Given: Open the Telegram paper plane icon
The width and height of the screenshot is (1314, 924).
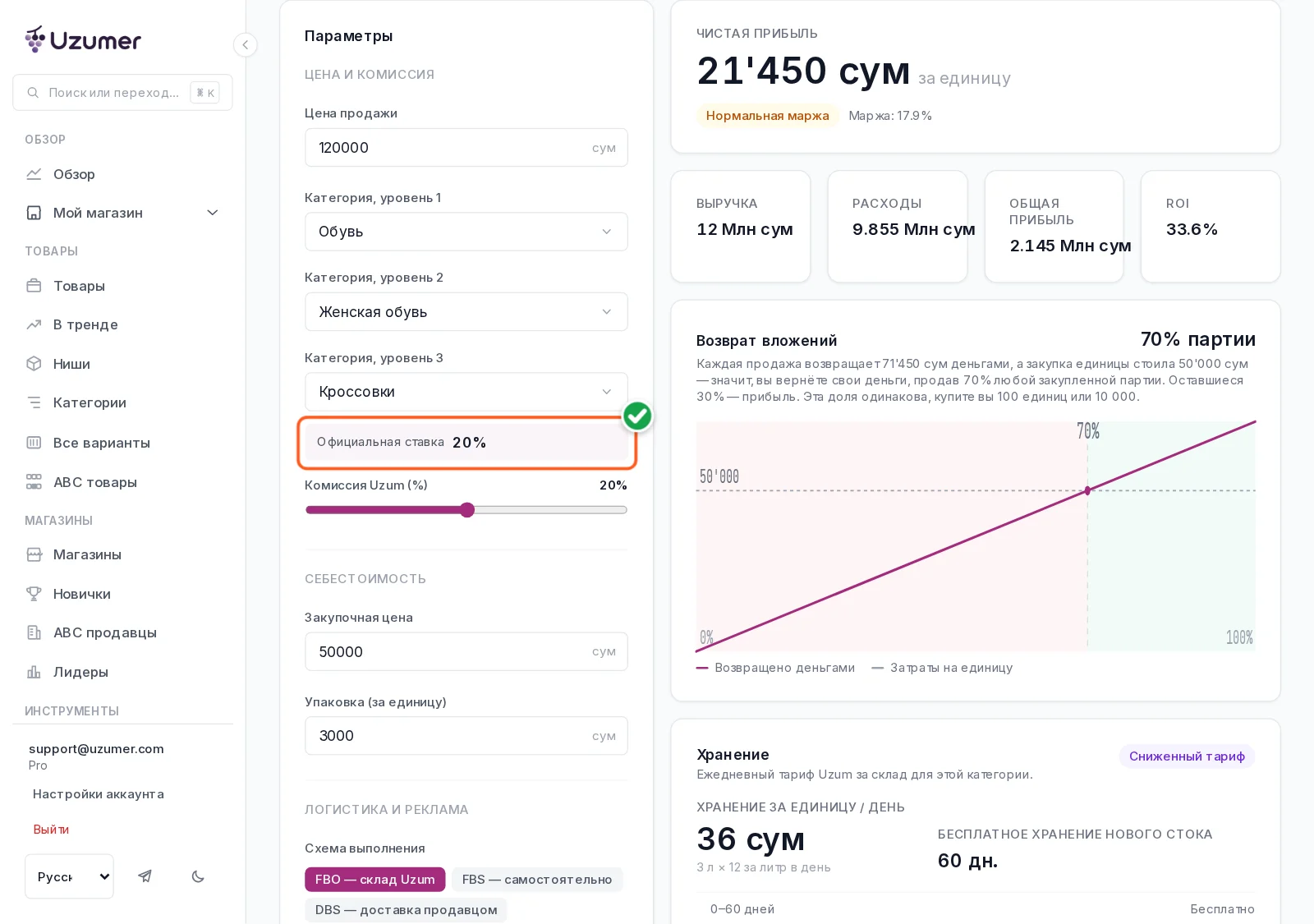Looking at the screenshot, I should coord(145,876).
